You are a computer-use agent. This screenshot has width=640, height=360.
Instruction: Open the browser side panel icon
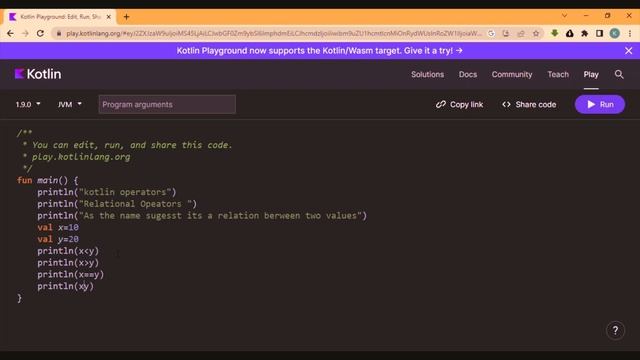599,33
